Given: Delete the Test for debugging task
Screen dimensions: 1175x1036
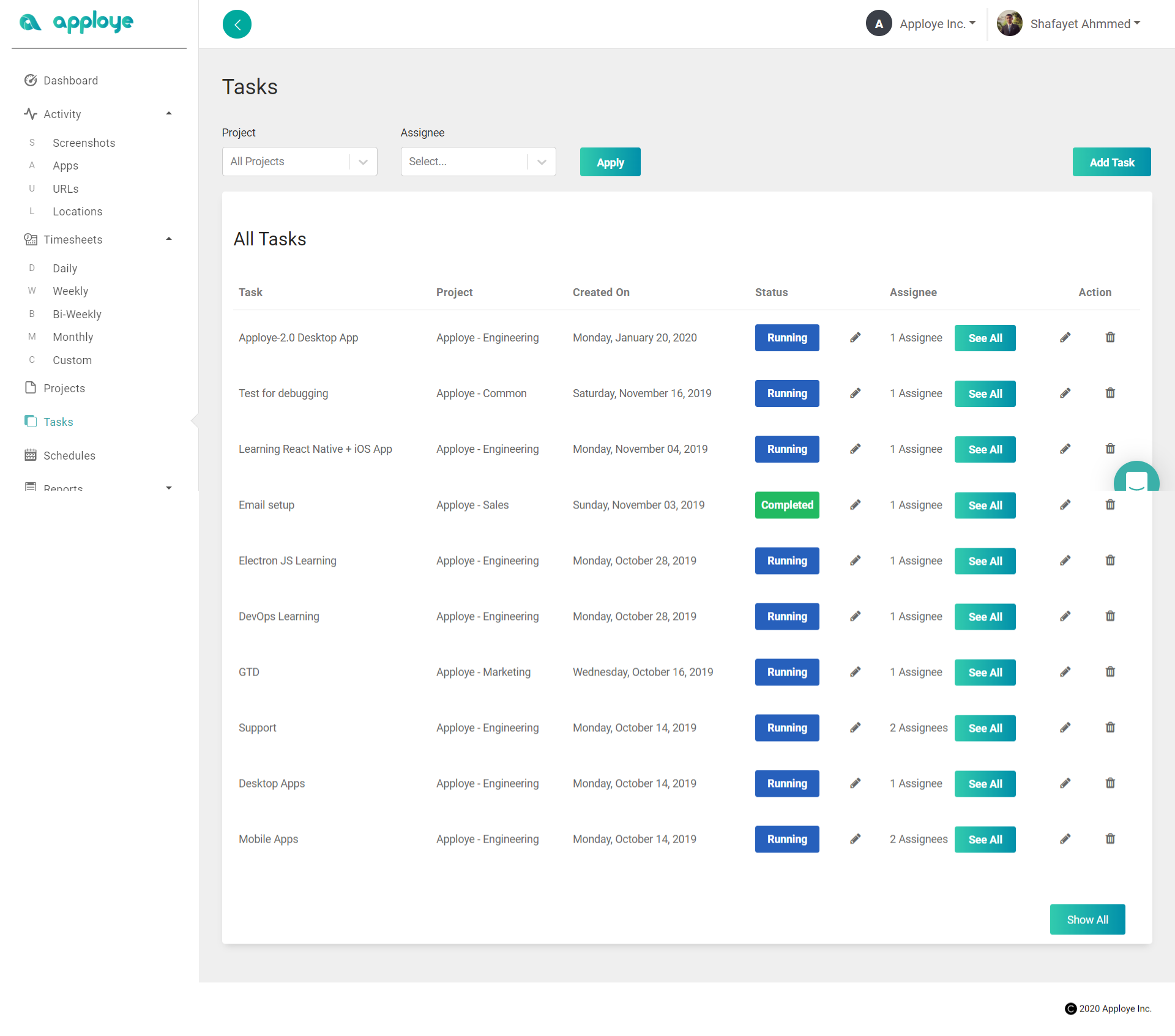Looking at the screenshot, I should click(x=1110, y=393).
